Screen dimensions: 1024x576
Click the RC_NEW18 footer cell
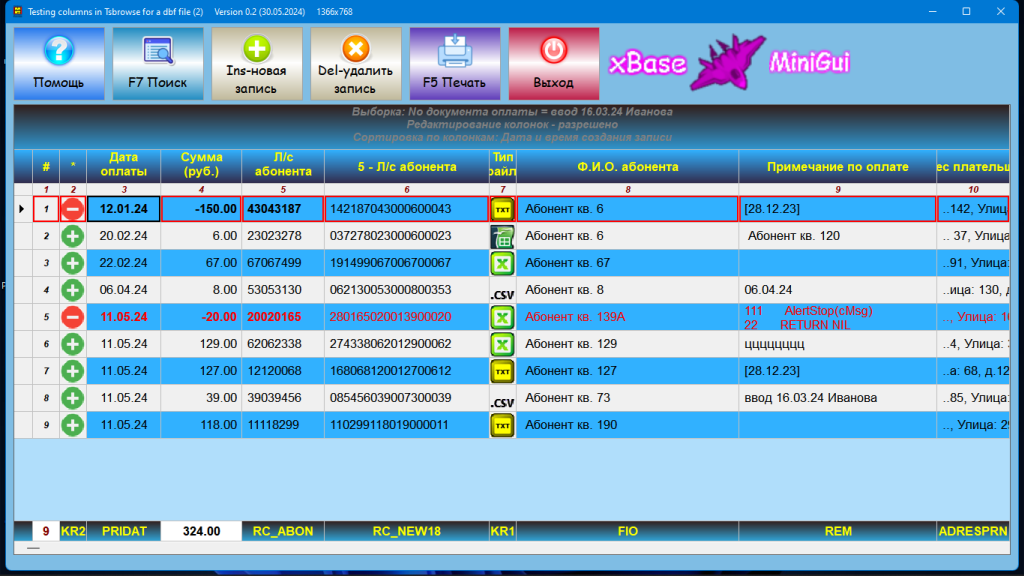click(x=406, y=531)
